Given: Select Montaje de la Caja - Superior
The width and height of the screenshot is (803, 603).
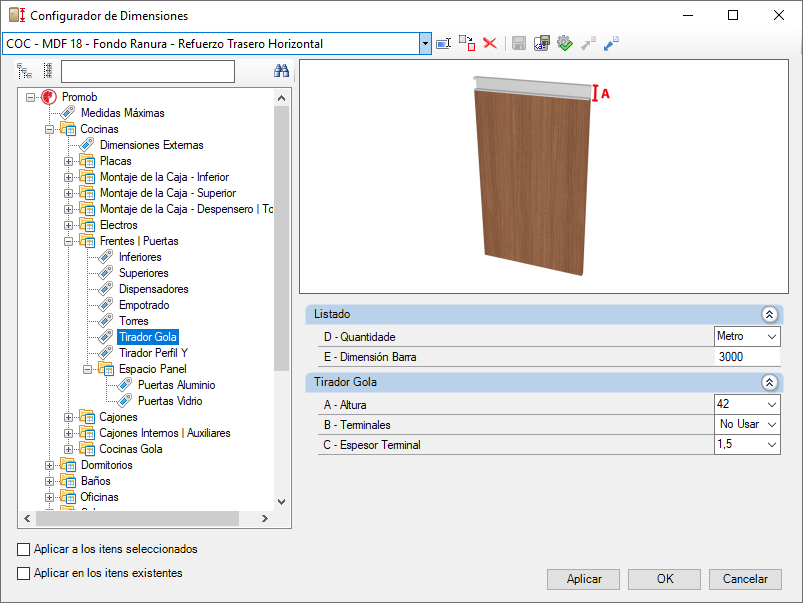Looking at the screenshot, I should [168, 193].
